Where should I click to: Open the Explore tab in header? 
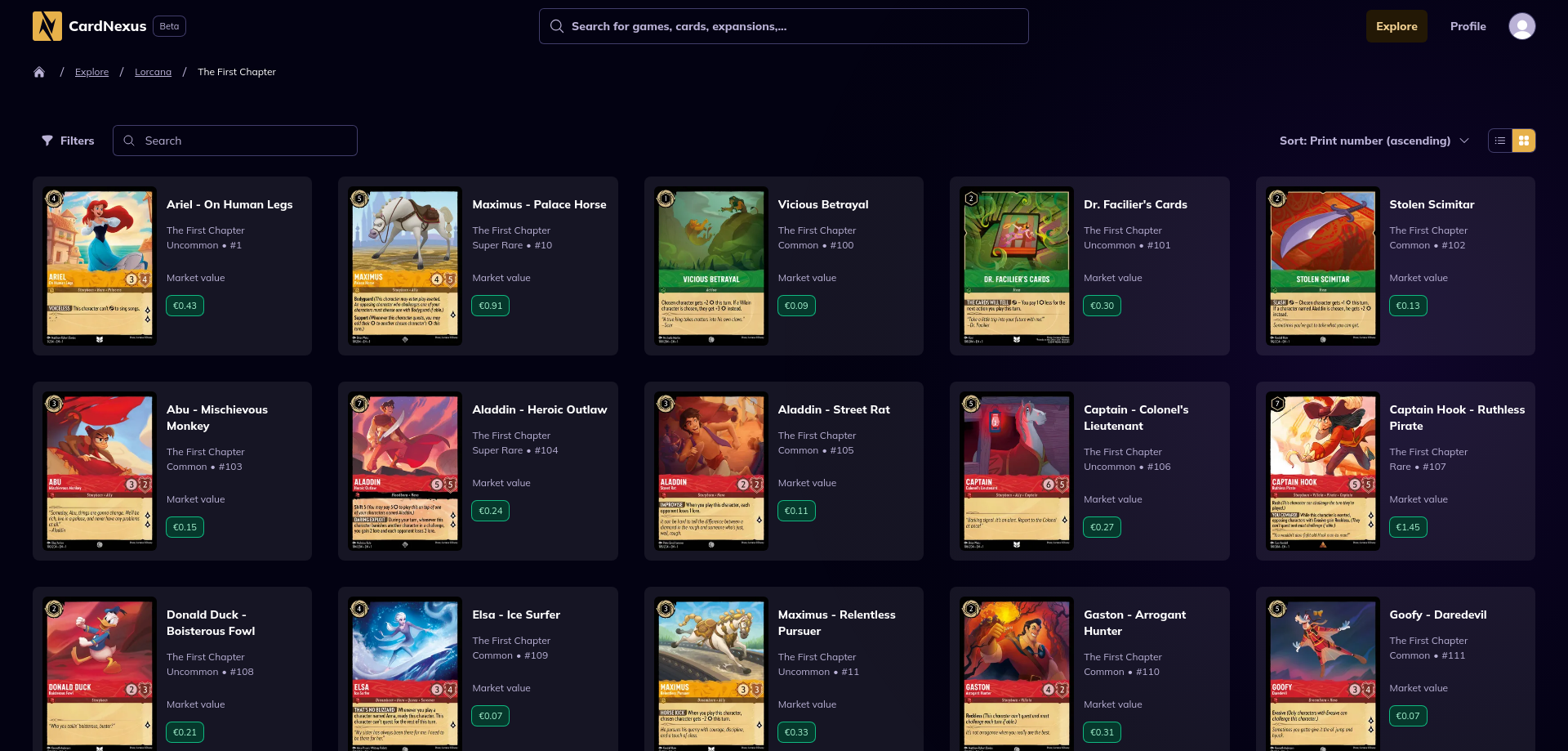pos(1396,26)
